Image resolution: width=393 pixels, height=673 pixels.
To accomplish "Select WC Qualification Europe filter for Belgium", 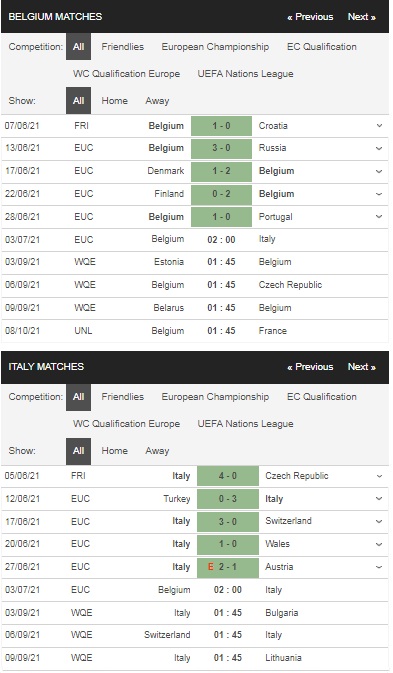I will [126, 73].
